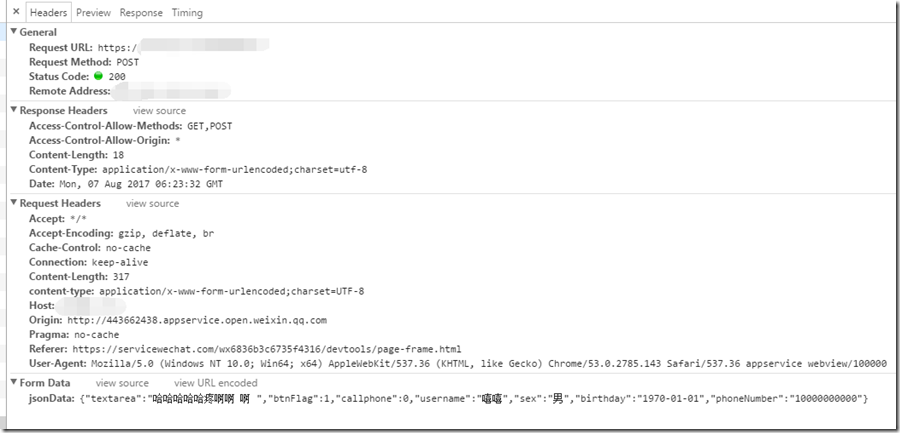Collapse the Response Headers section
900x433 pixels.
14,110
